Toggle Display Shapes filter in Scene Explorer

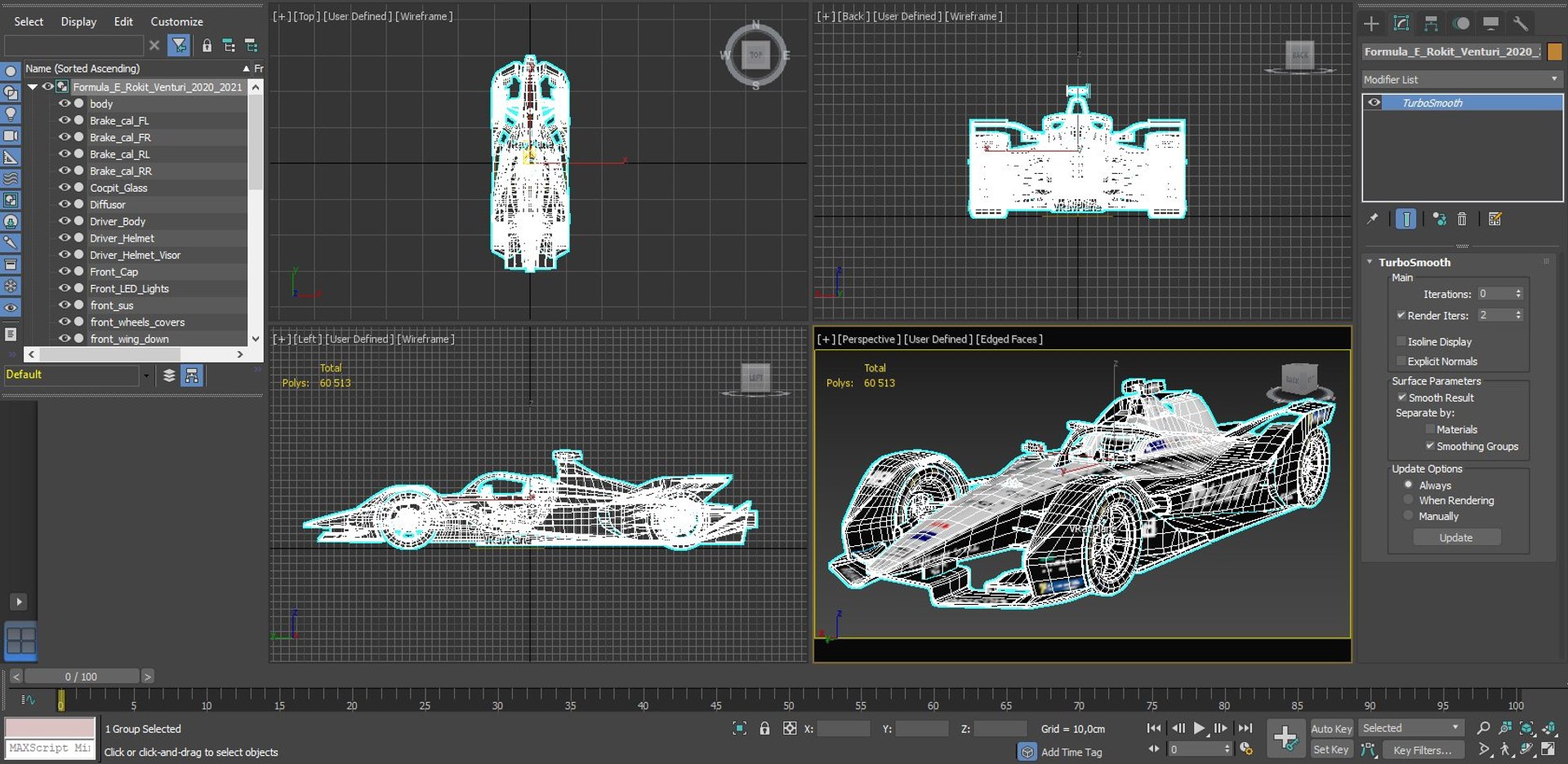(x=11, y=93)
